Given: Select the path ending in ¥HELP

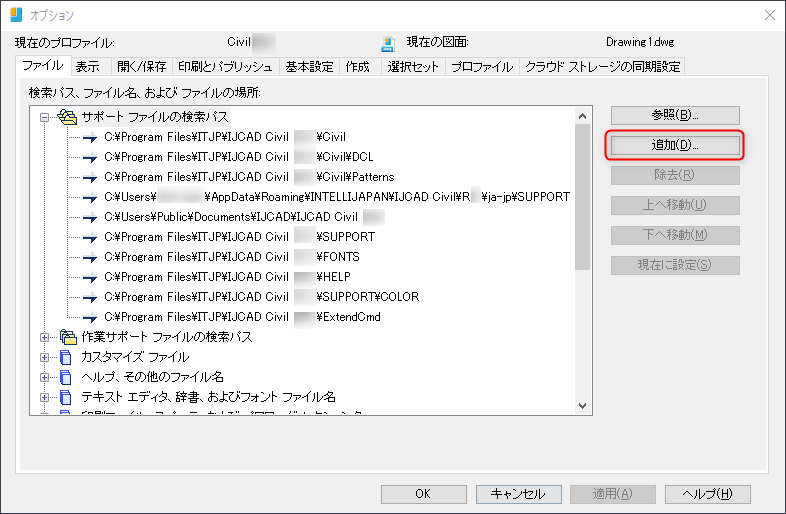Looking at the screenshot, I should tap(227, 277).
